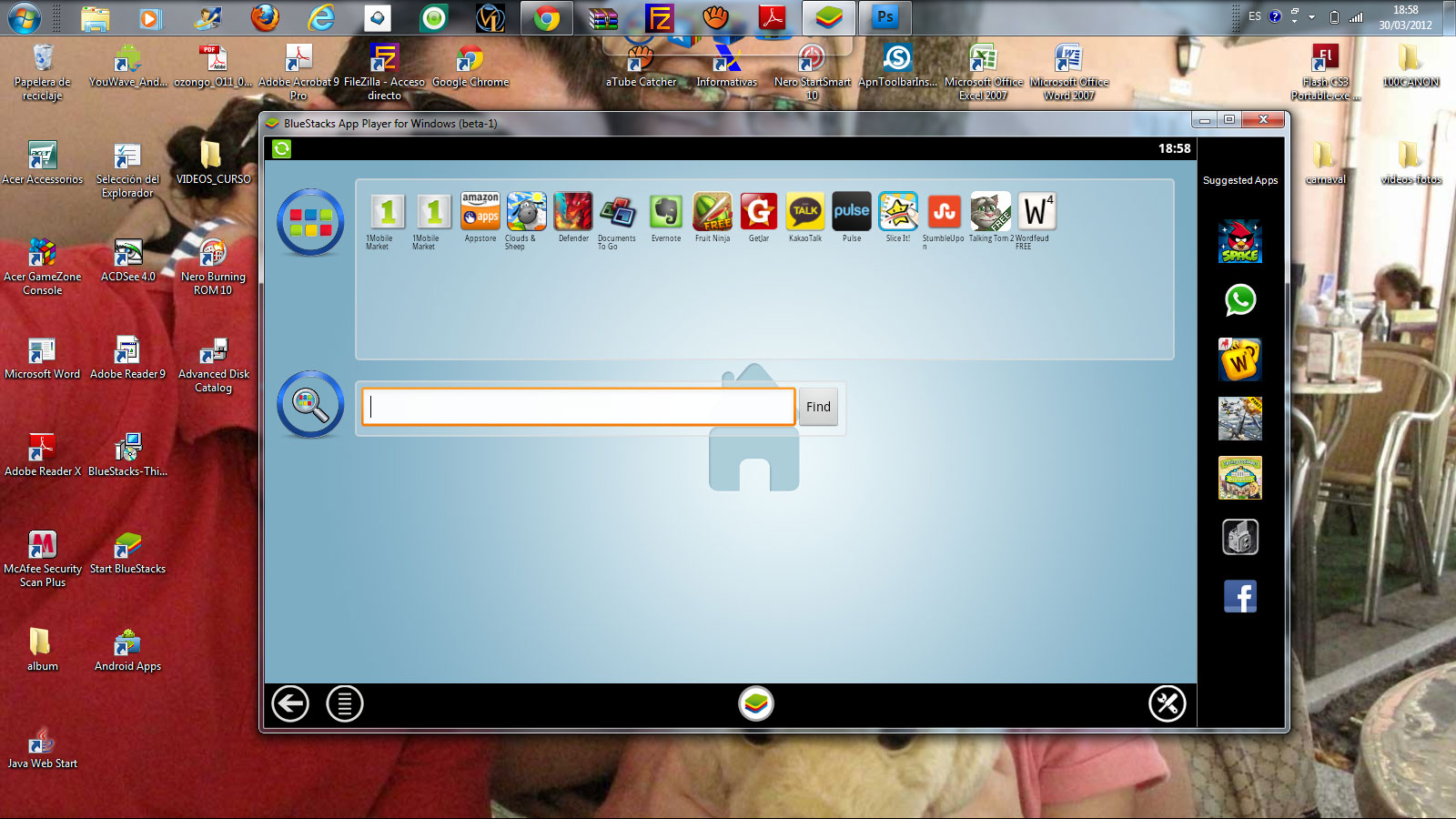Screen dimensions: 1456x819
Task: Open the GetJar app
Action: [759, 211]
